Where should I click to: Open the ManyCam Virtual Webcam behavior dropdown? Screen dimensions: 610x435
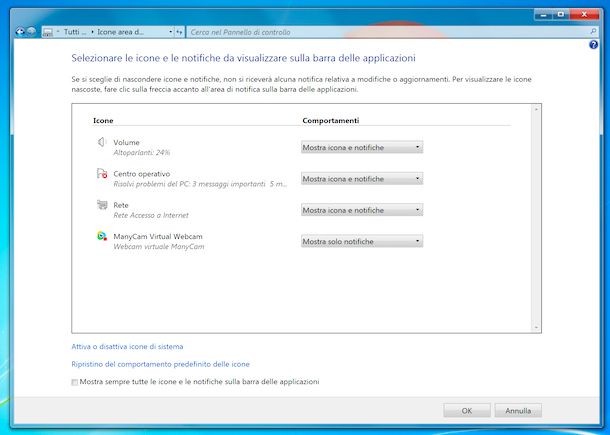coord(362,241)
